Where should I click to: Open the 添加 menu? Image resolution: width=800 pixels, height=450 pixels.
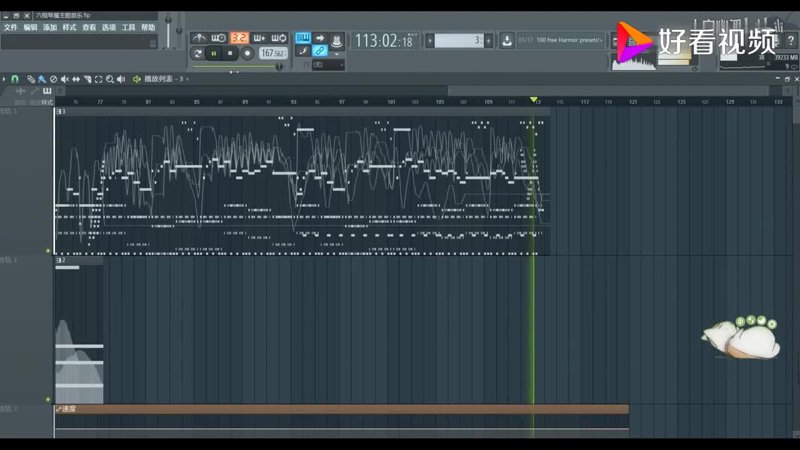tap(49, 28)
